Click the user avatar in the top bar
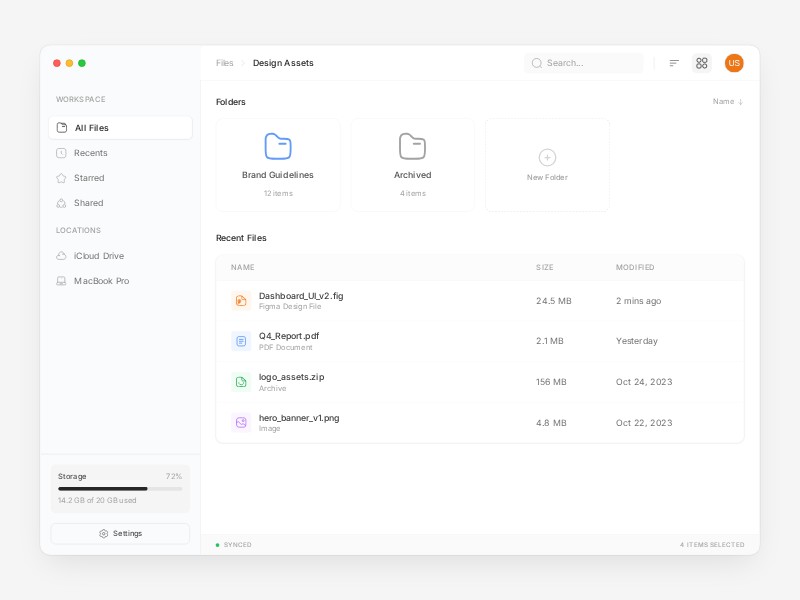The width and height of the screenshot is (800, 600). (x=734, y=63)
